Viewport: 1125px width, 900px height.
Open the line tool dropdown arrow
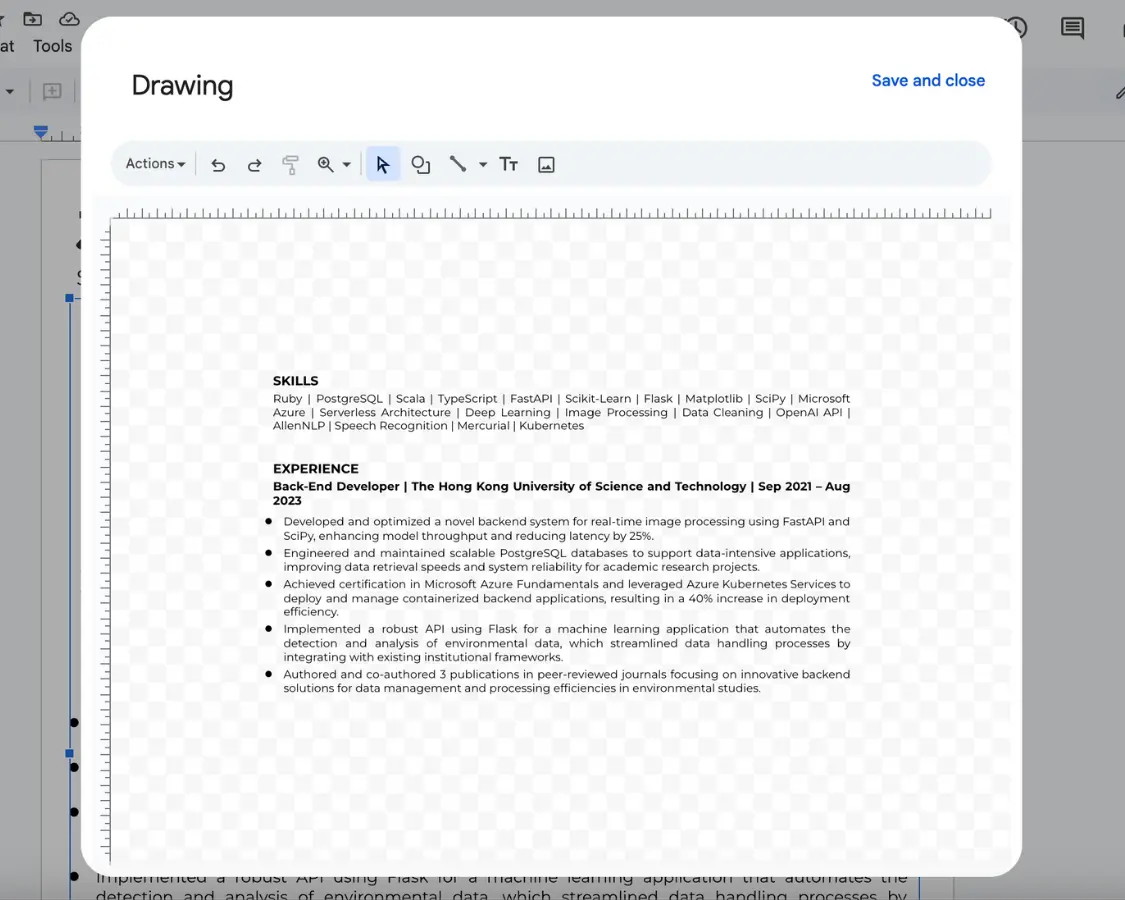481,163
